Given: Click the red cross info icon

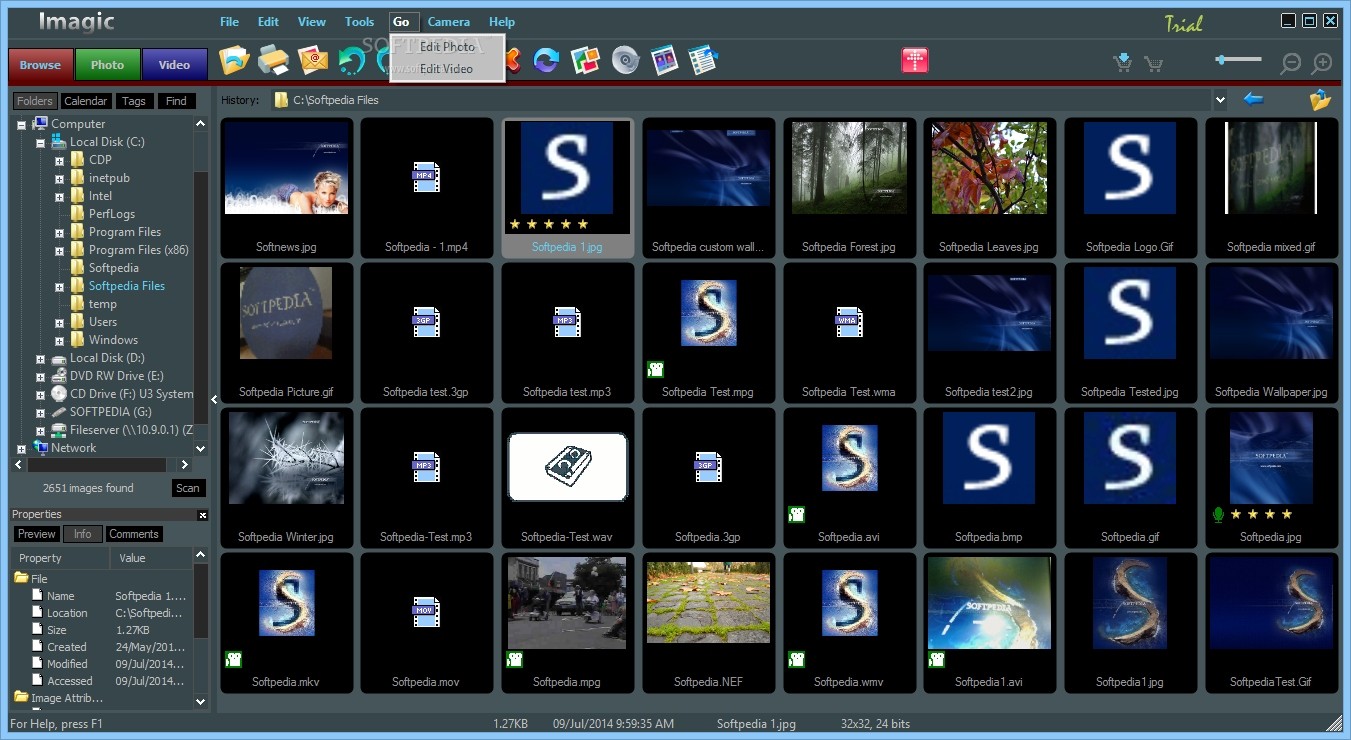Looking at the screenshot, I should click(914, 60).
